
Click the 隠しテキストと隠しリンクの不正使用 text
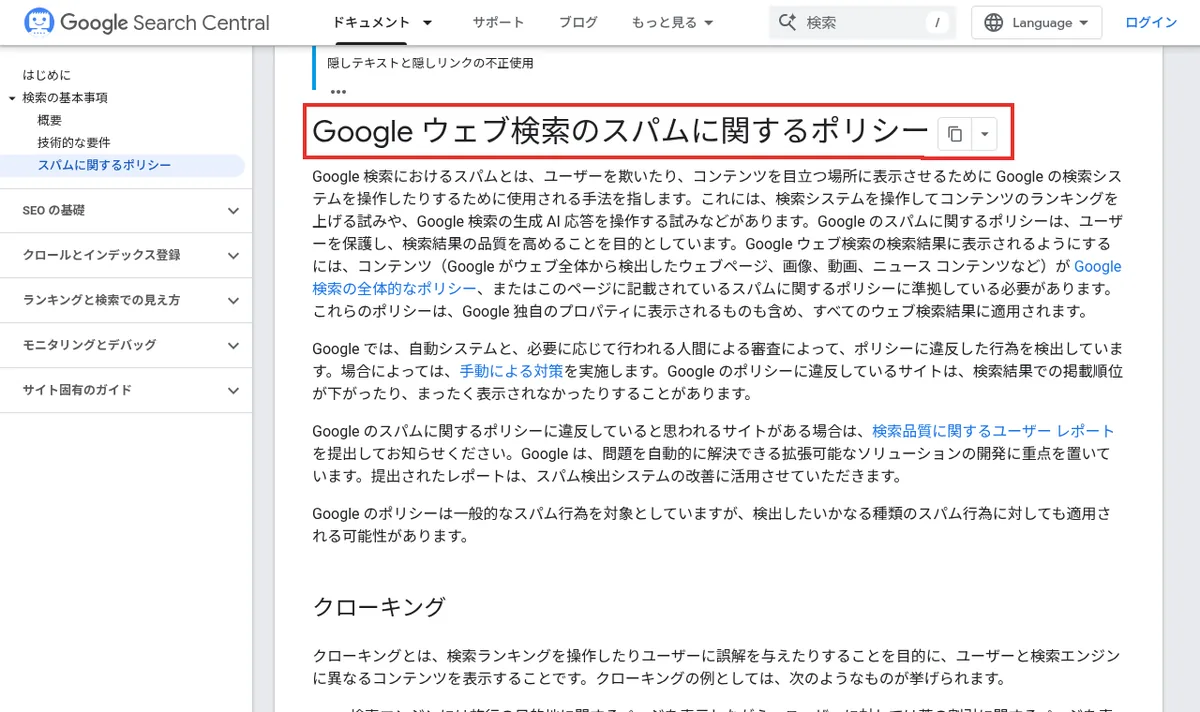(x=430, y=62)
